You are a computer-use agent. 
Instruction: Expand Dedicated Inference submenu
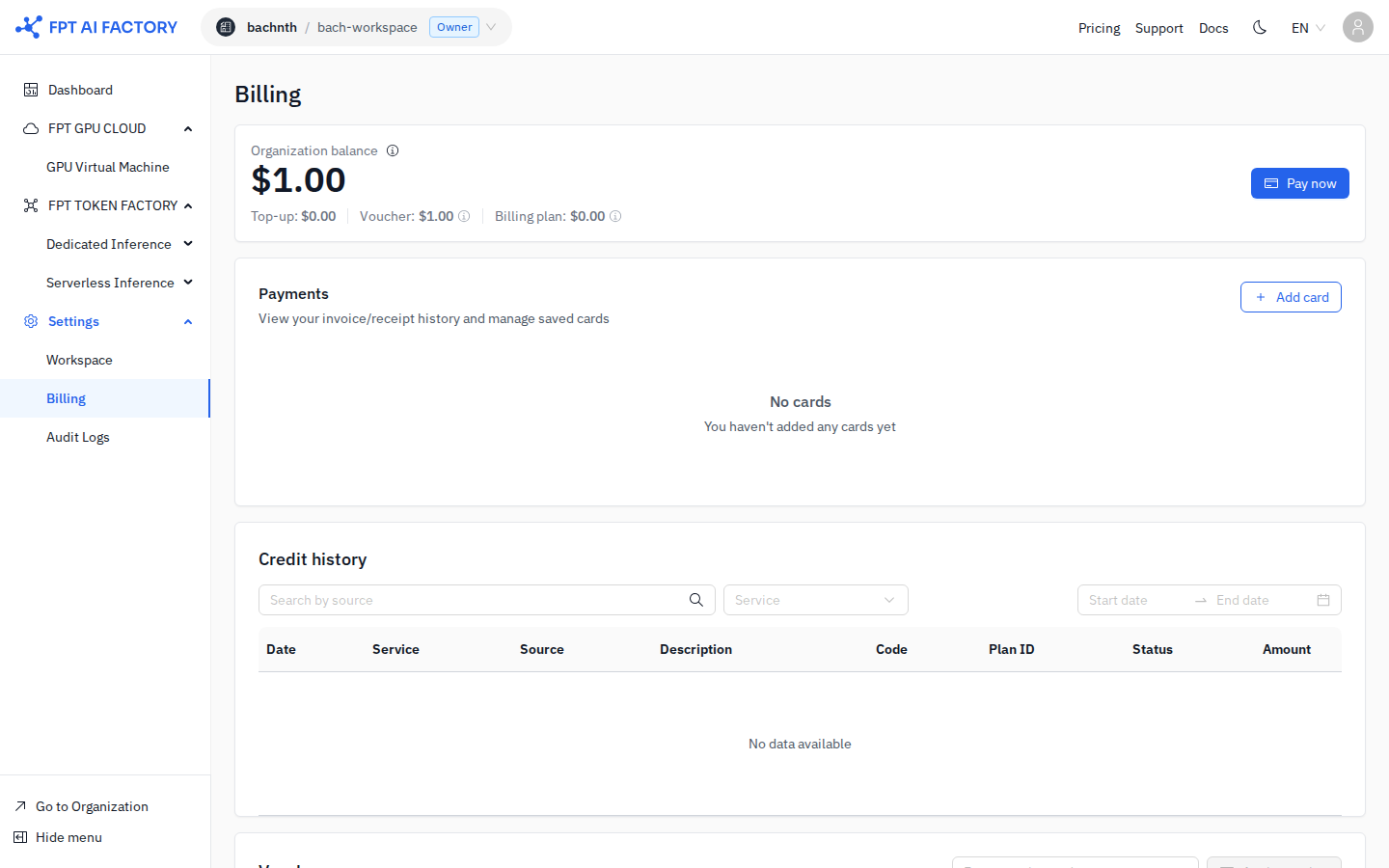188,244
